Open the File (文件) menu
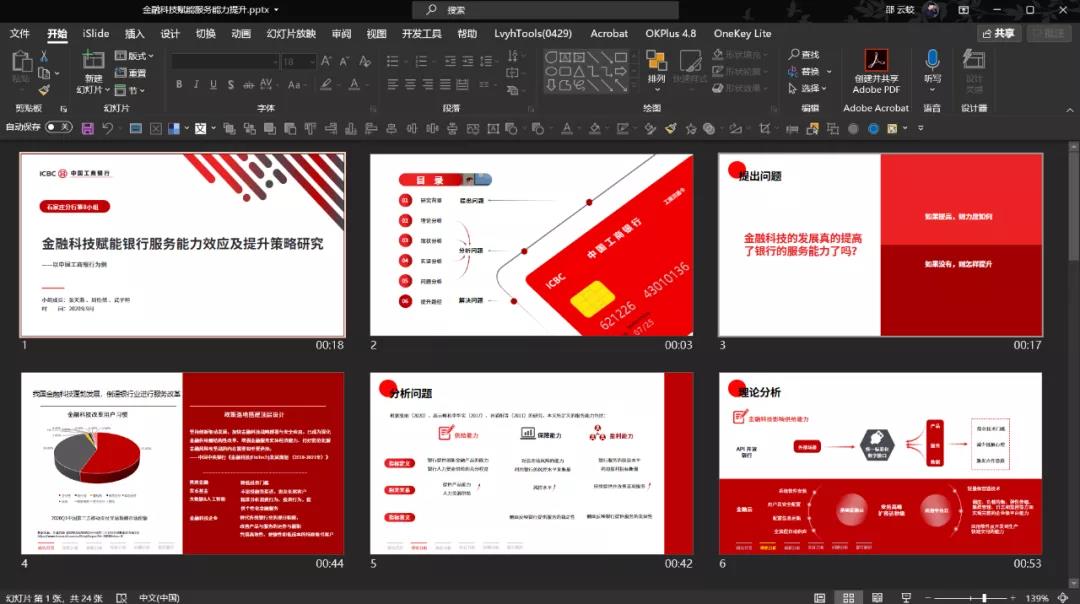Viewport: 1080px width, 604px height. point(20,33)
